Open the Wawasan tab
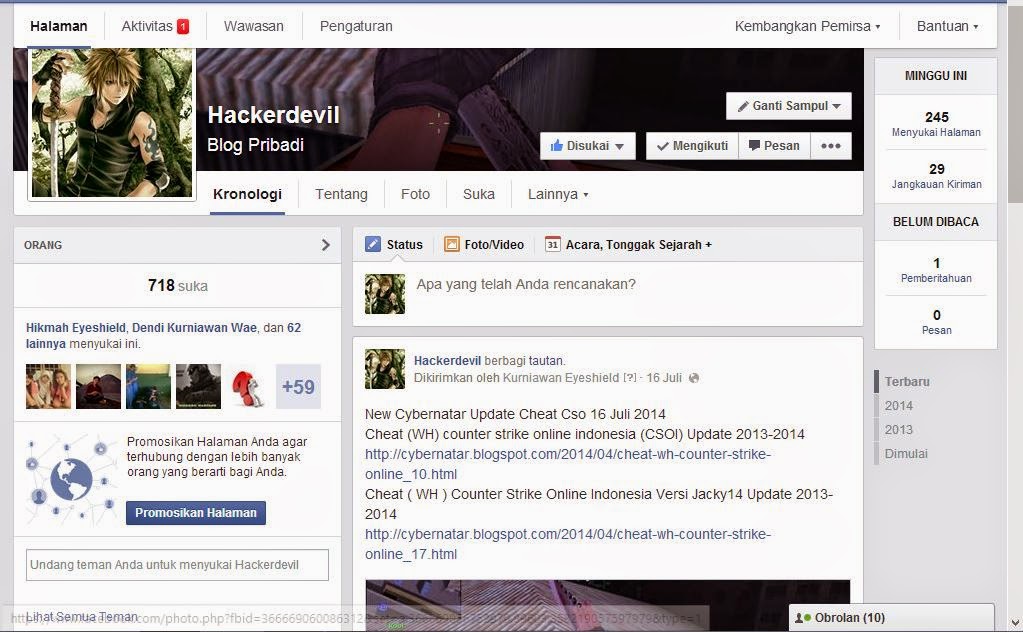This screenshot has width=1023, height=632. click(x=254, y=27)
